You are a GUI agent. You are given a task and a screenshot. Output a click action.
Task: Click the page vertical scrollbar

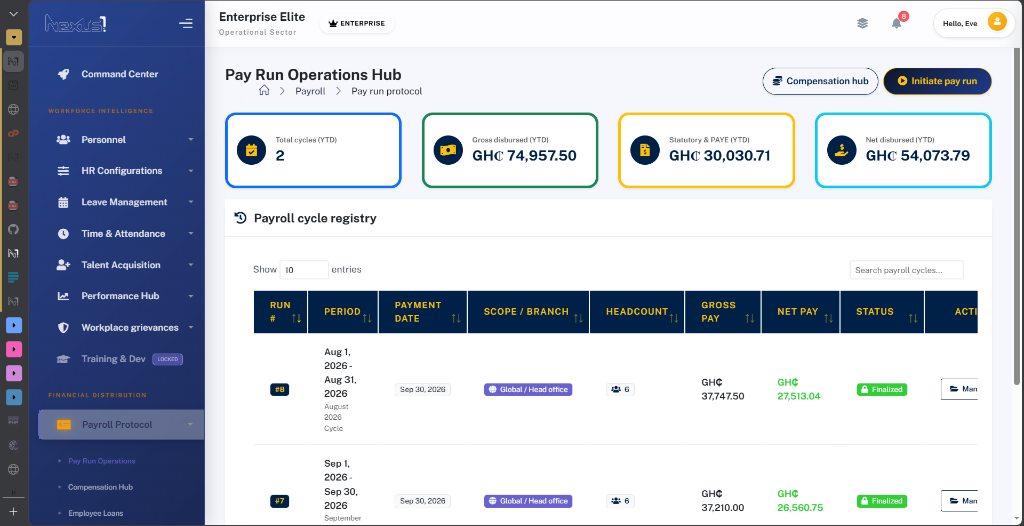1019,216
